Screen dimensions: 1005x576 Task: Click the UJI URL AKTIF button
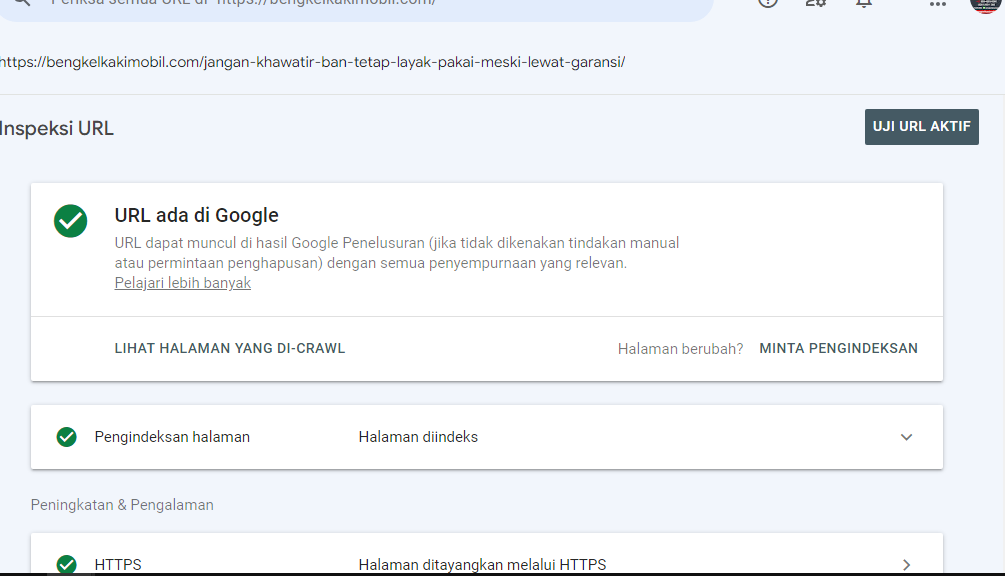(x=921, y=127)
